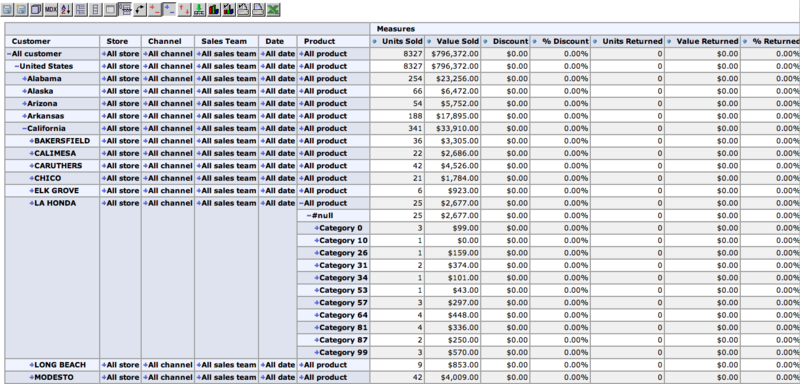Click the Save toolbar icon
The width and height of the screenshot is (800, 384).
(7, 9)
